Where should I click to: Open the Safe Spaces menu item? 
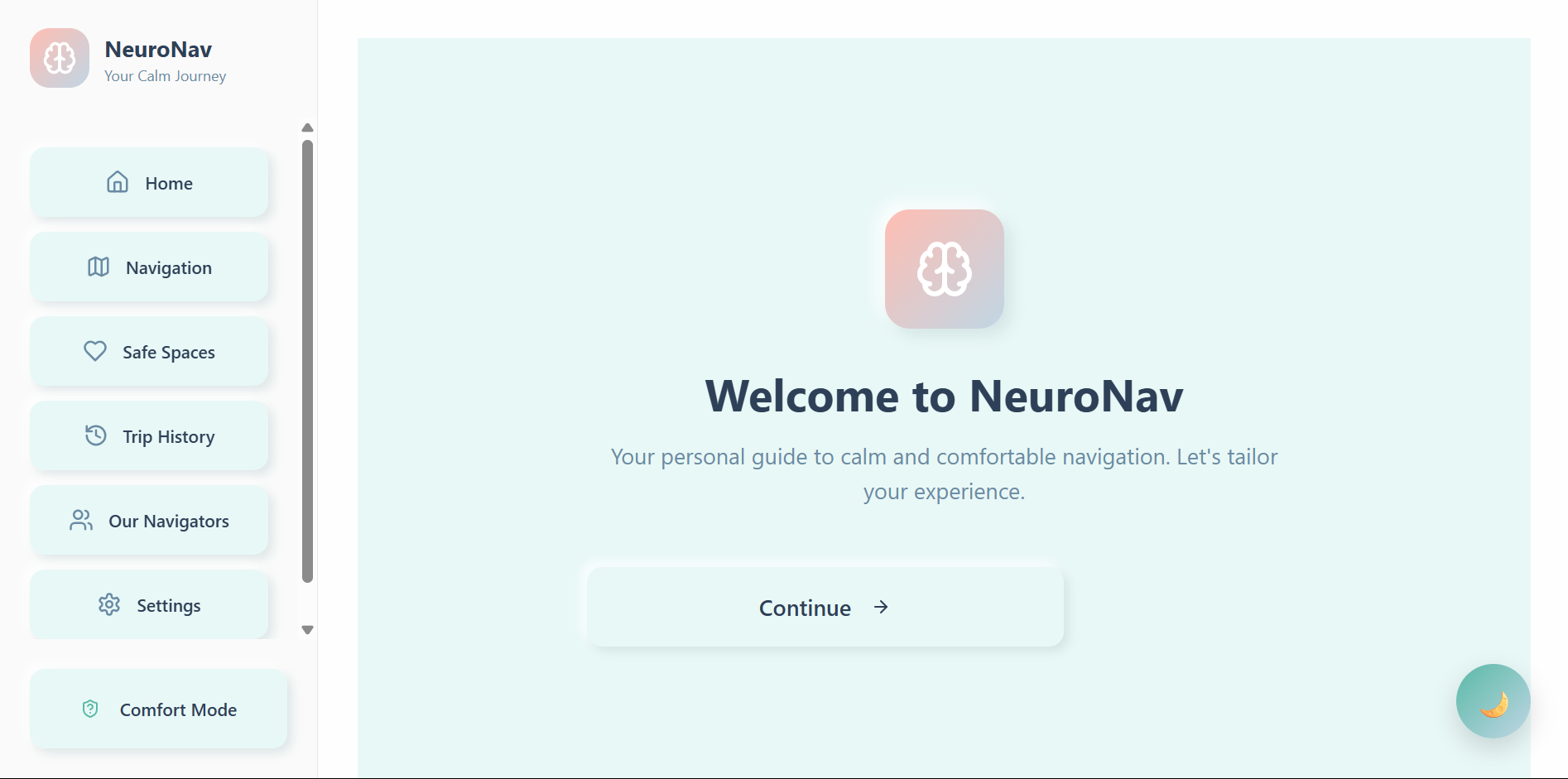pos(150,352)
